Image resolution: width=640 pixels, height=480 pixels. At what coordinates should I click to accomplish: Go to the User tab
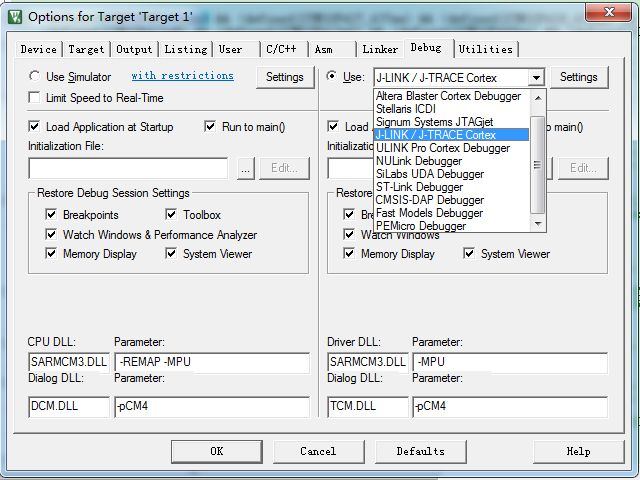click(x=231, y=49)
